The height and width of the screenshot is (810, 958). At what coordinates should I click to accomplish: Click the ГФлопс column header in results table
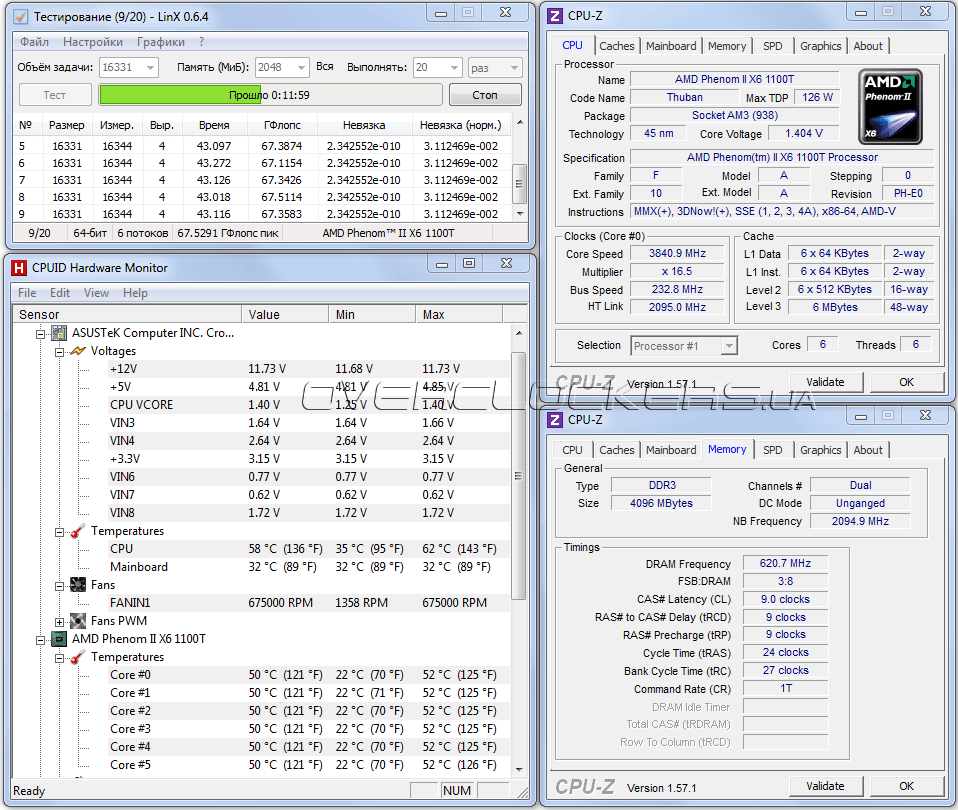[x=282, y=125]
